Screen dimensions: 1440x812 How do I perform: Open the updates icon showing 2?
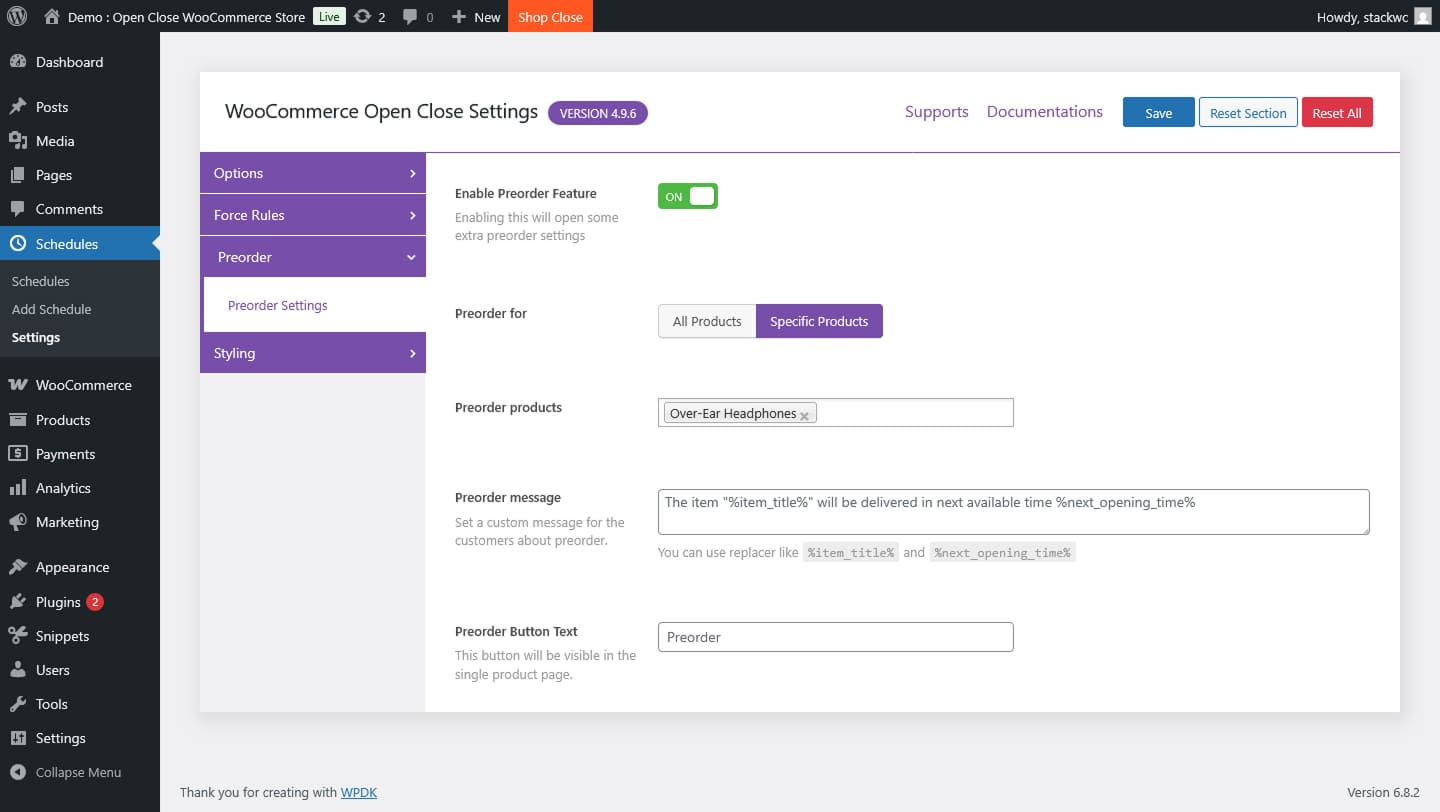[x=363, y=16]
